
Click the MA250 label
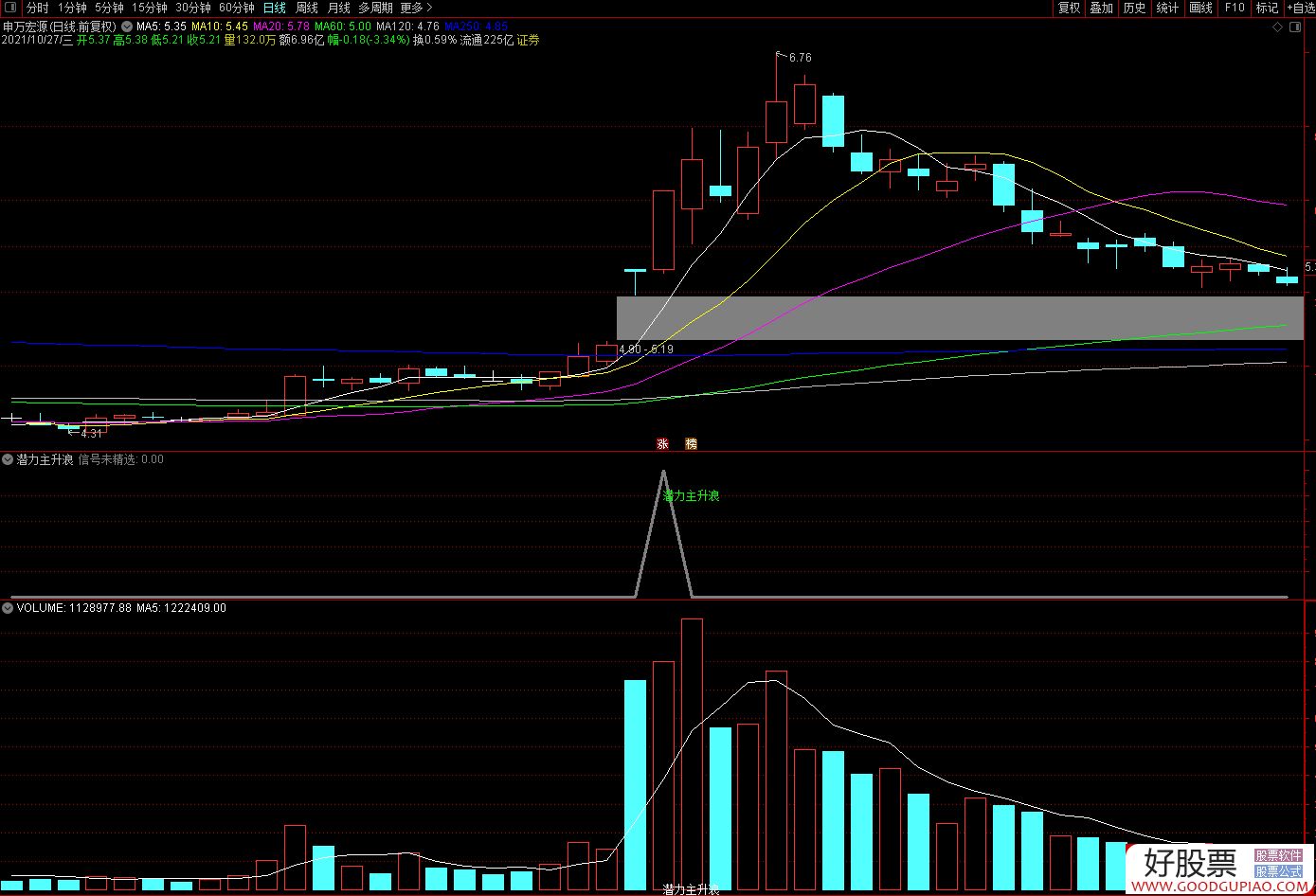click(476, 27)
